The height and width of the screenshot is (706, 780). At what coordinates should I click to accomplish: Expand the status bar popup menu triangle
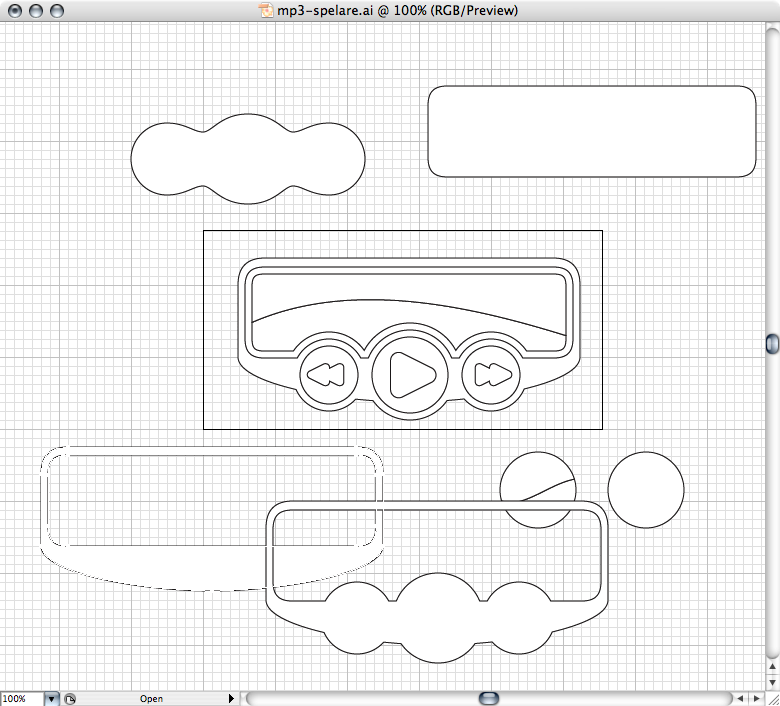232,699
